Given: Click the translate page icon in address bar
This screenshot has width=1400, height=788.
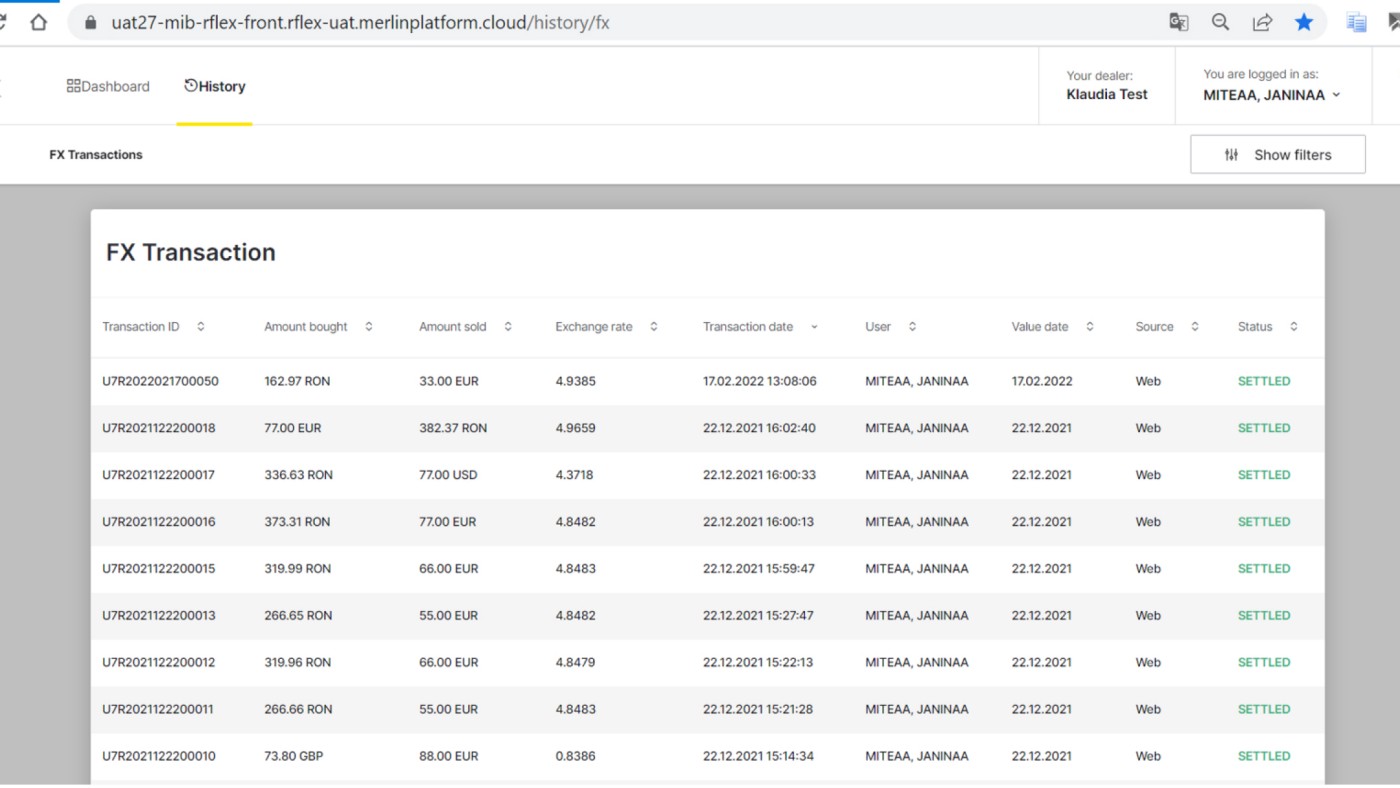Looking at the screenshot, I should coord(1179,22).
